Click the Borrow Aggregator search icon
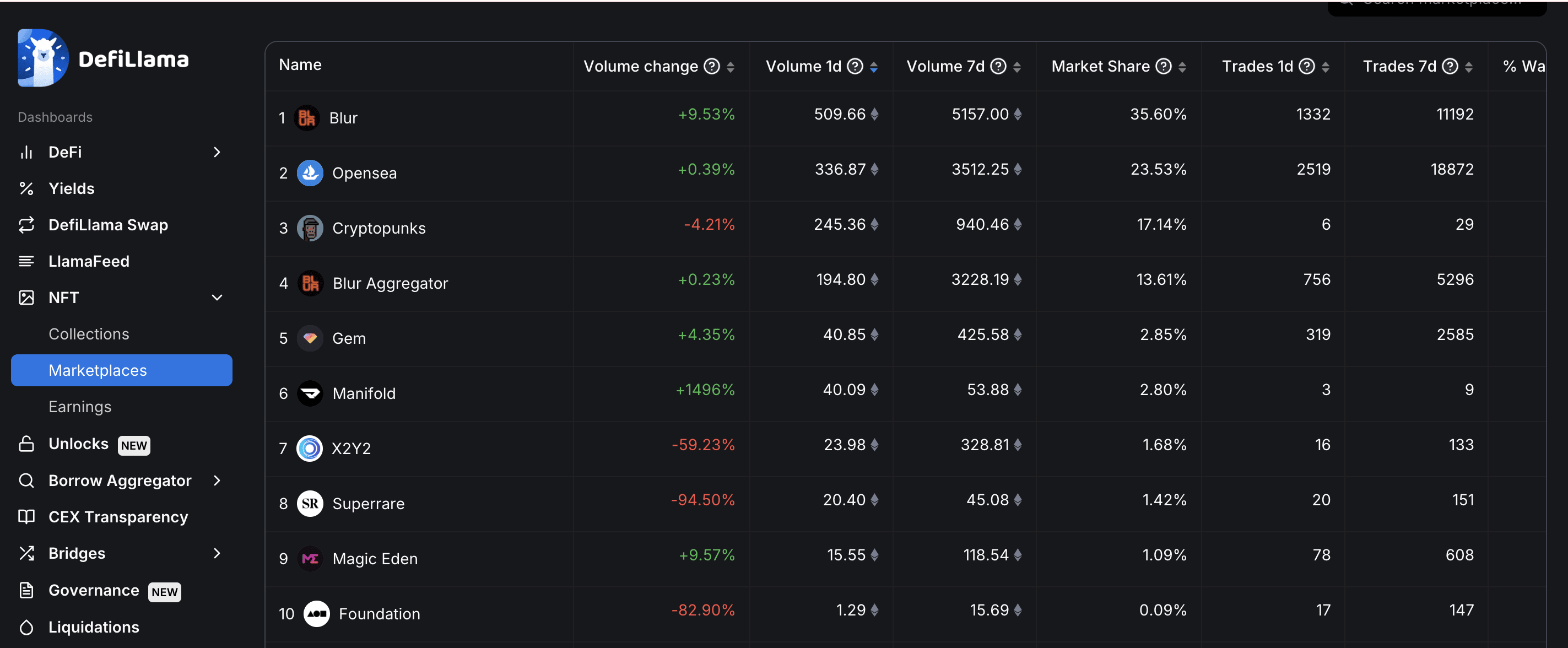The height and width of the screenshot is (648, 1568). click(26, 480)
